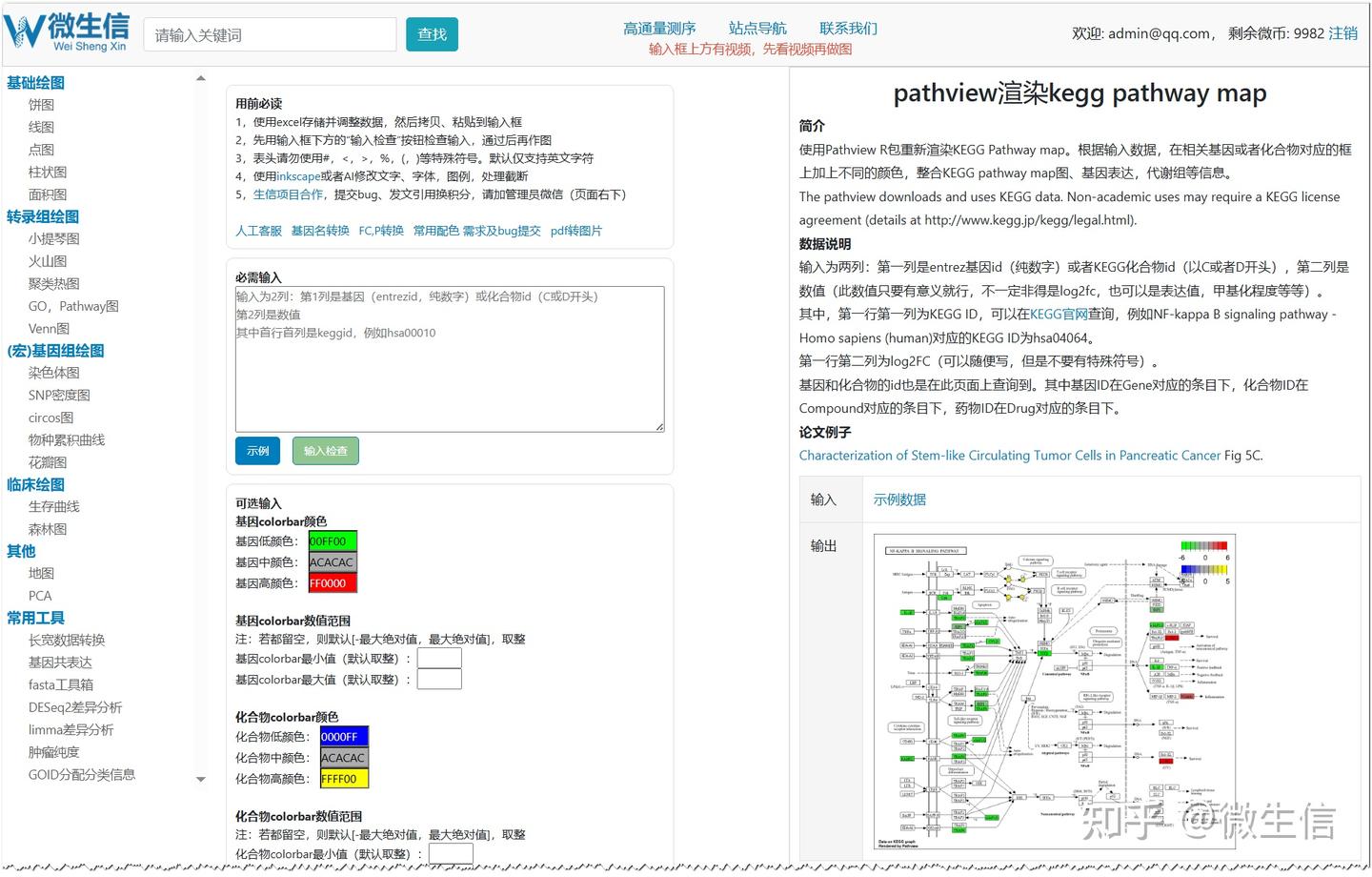Open the 化合物低颜色 blue 0000FF swatch
Screen dimensions: 1372x877
pyautogui.click(x=344, y=737)
